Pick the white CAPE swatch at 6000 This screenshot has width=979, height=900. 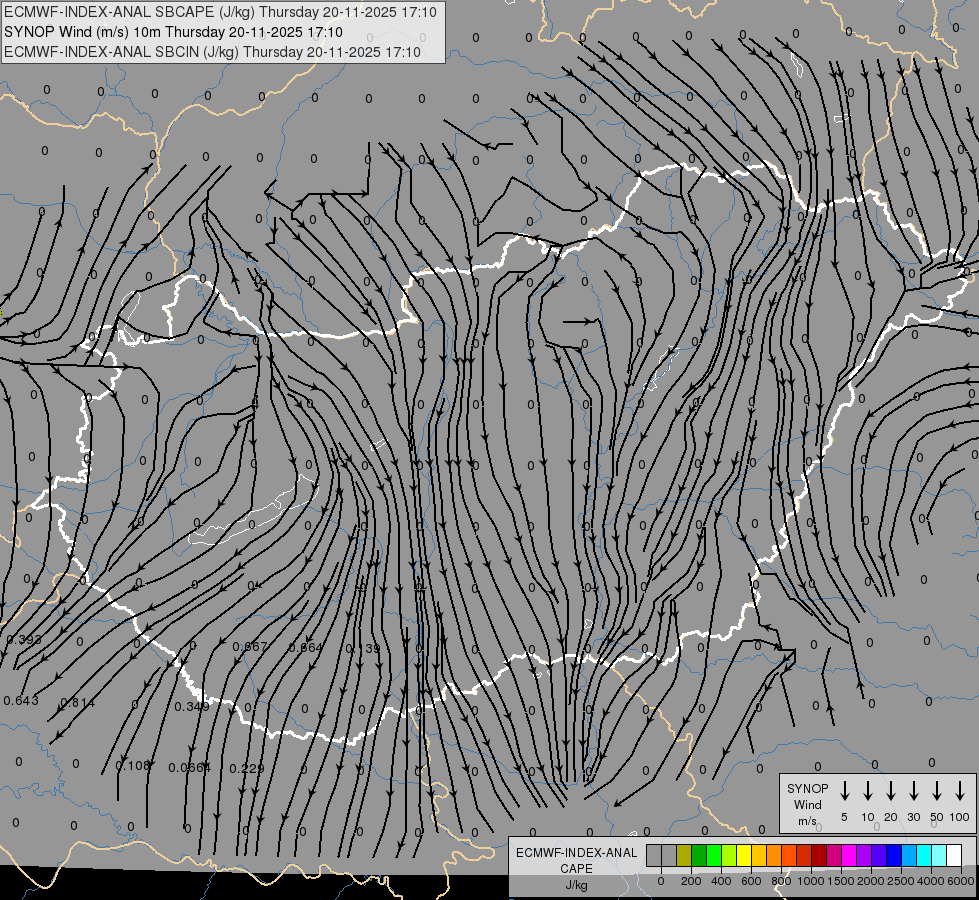954,855
